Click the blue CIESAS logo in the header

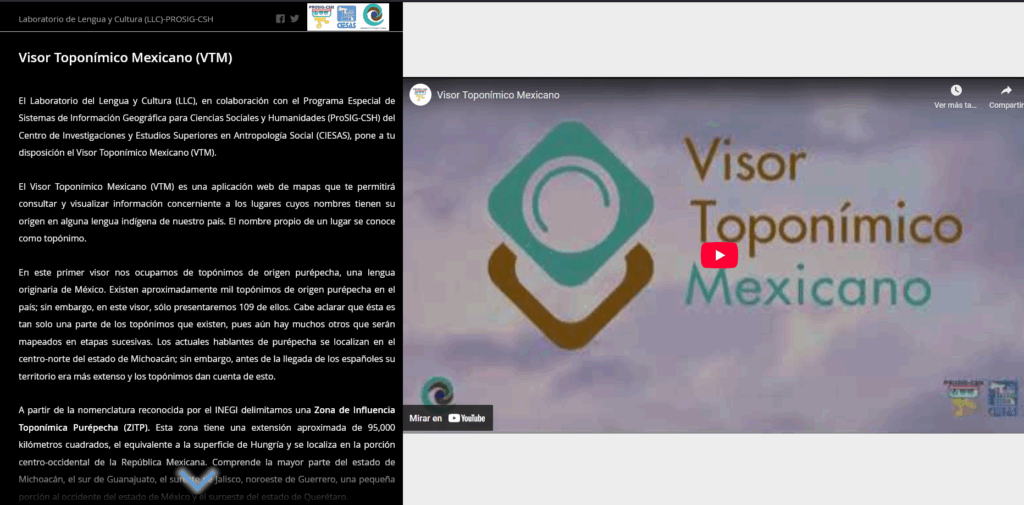(x=347, y=17)
